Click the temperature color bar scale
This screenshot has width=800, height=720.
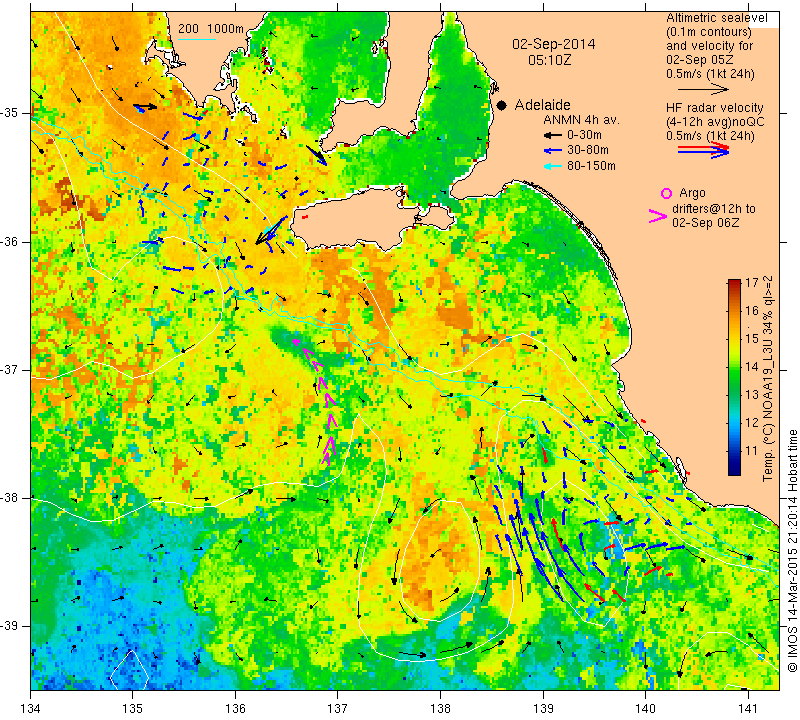click(734, 377)
